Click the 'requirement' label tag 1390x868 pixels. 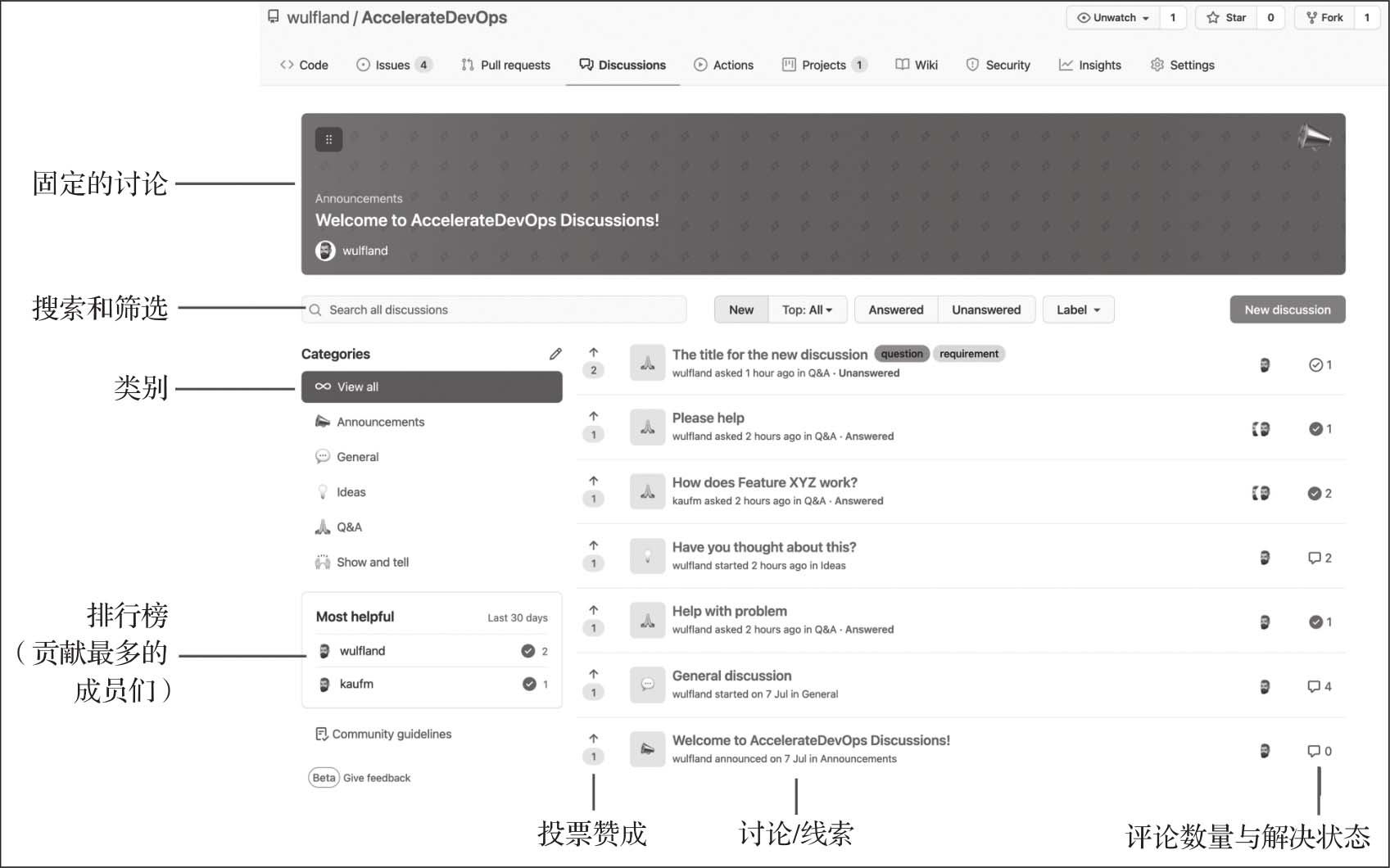pos(969,354)
